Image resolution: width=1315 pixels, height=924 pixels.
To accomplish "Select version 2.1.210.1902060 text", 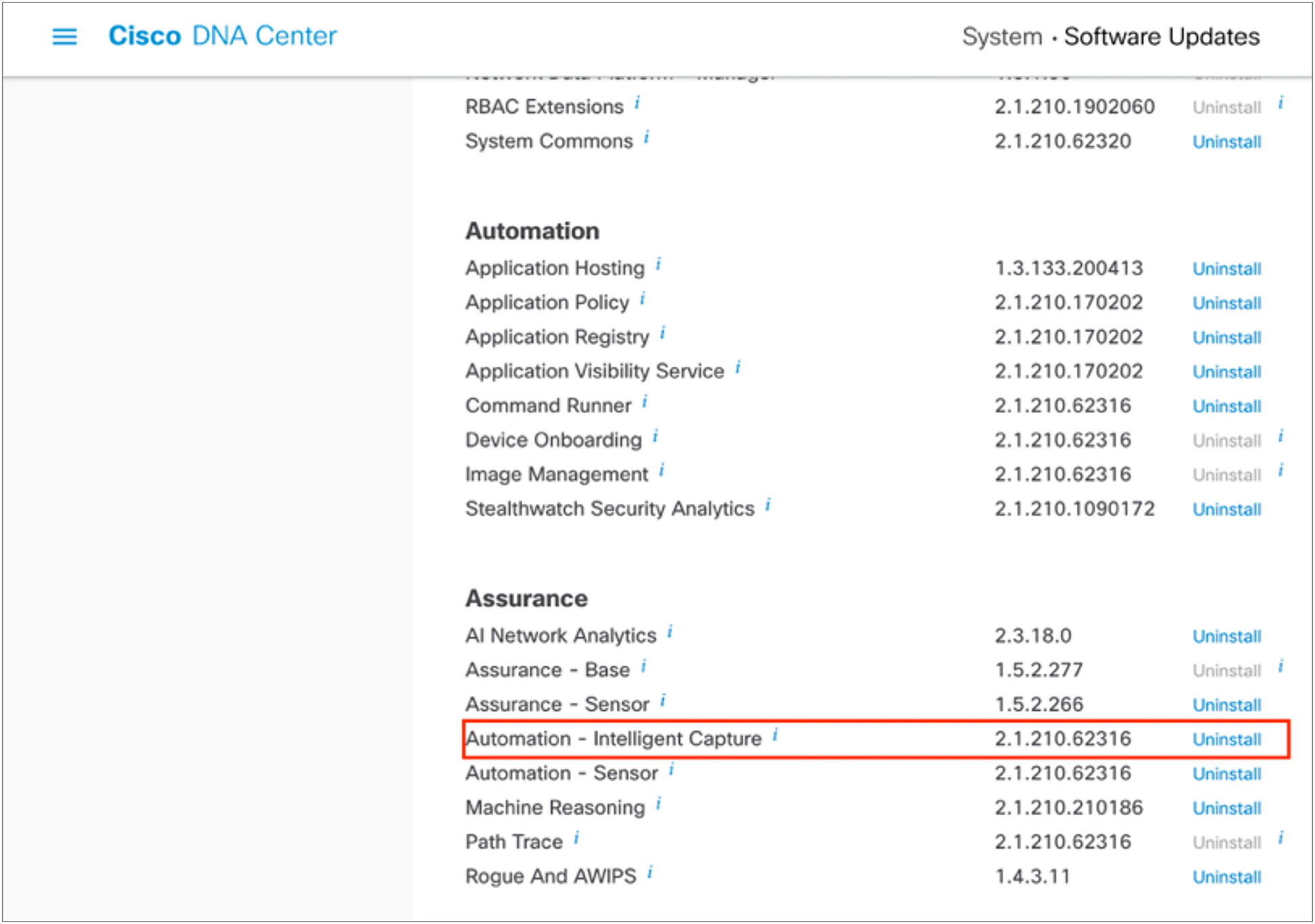I will point(1074,107).
